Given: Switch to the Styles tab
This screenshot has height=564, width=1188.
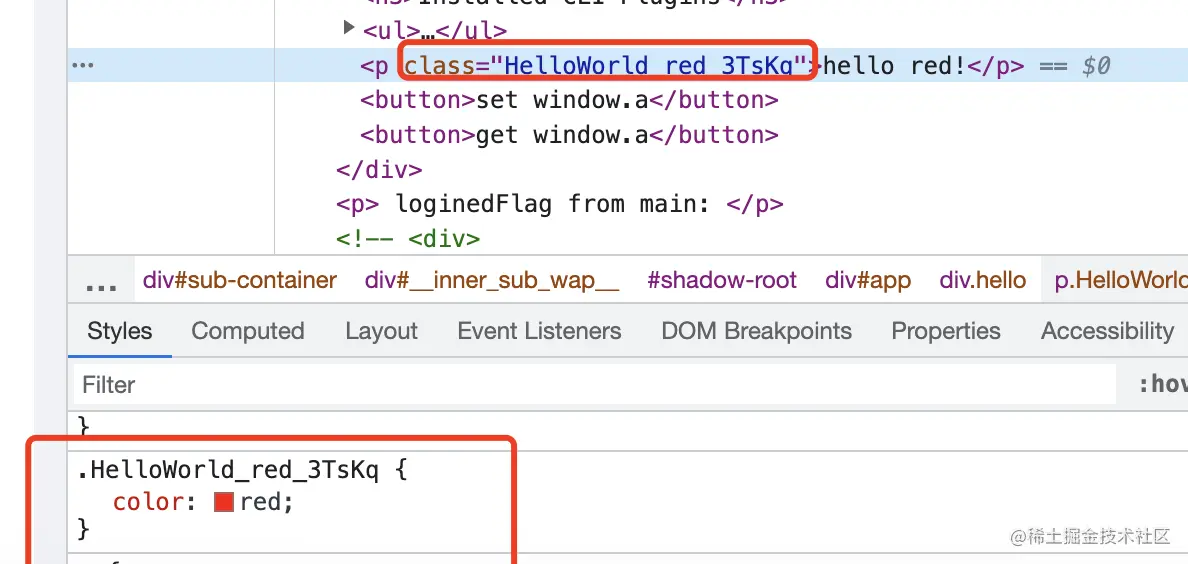Looking at the screenshot, I should click(x=120, y=331).
